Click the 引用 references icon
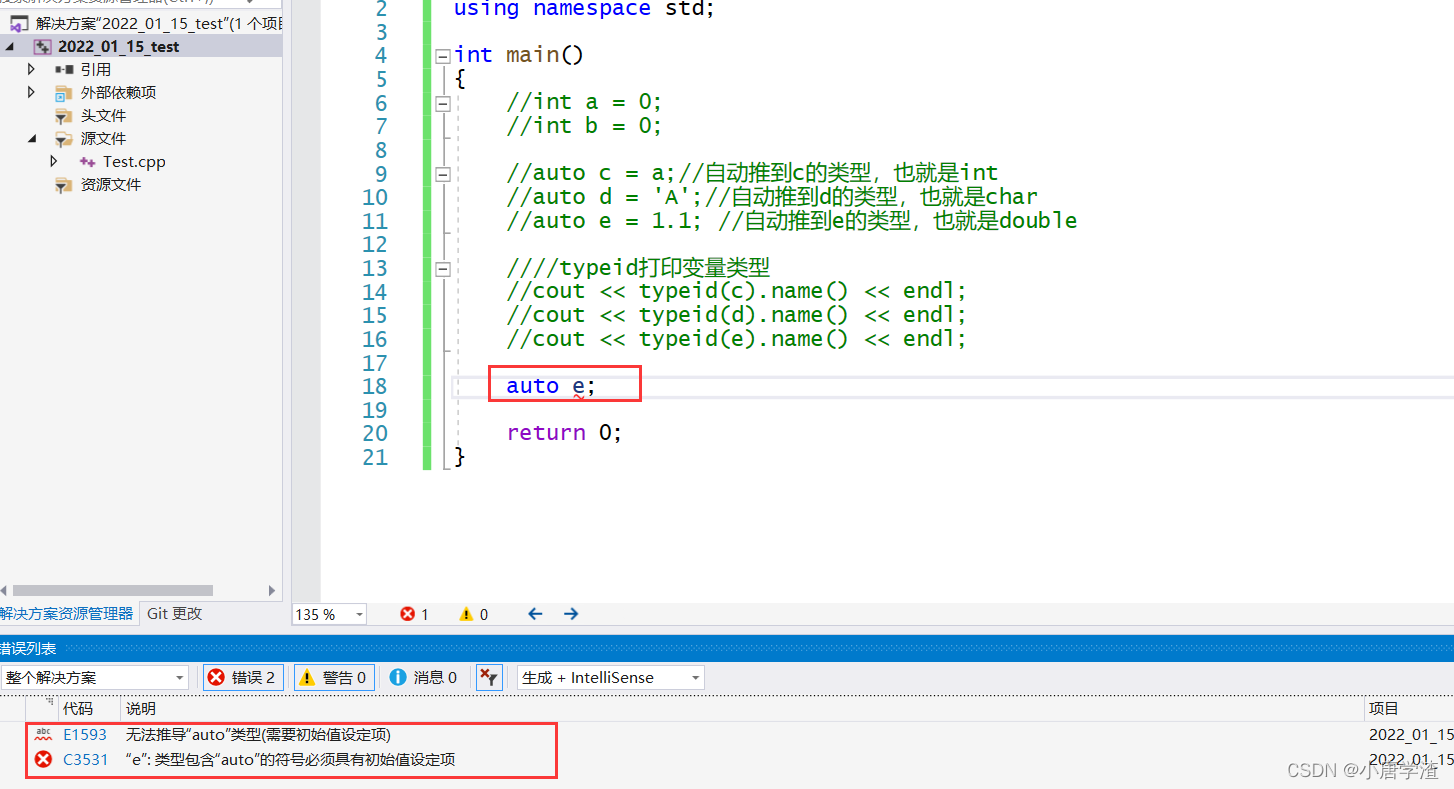Screen dimensions: 1454x789 [64, 70]
